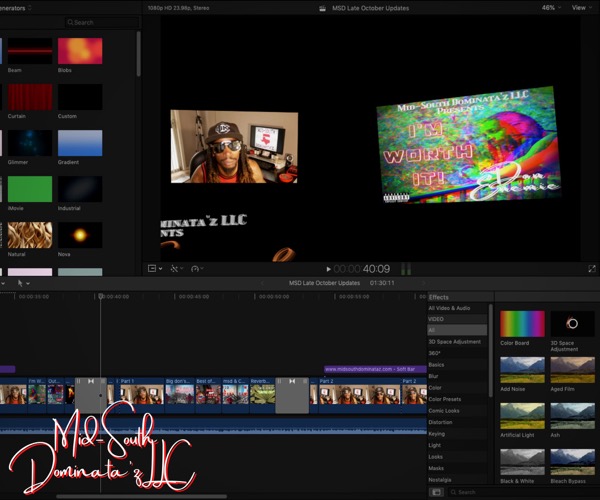Click the play button beside the timecode
Screen dimensions: 600x500
click(328, 269)
